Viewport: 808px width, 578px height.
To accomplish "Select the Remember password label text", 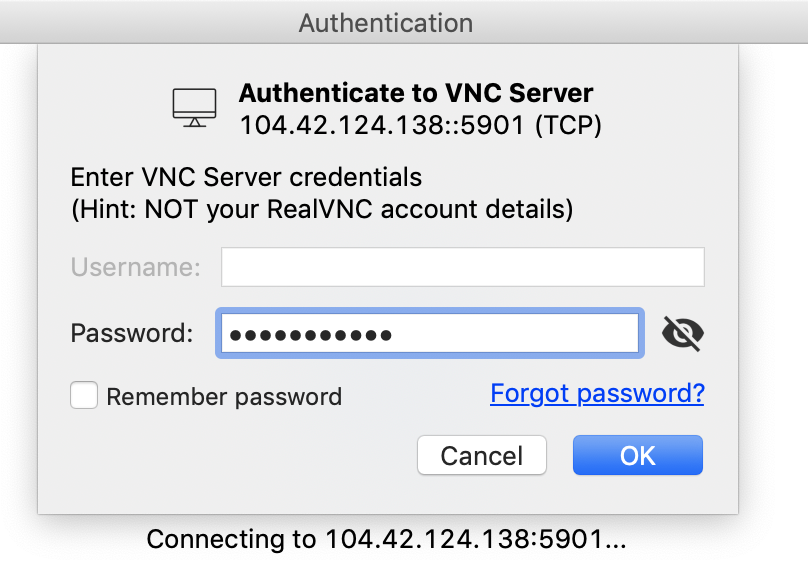I will point(224,397).
